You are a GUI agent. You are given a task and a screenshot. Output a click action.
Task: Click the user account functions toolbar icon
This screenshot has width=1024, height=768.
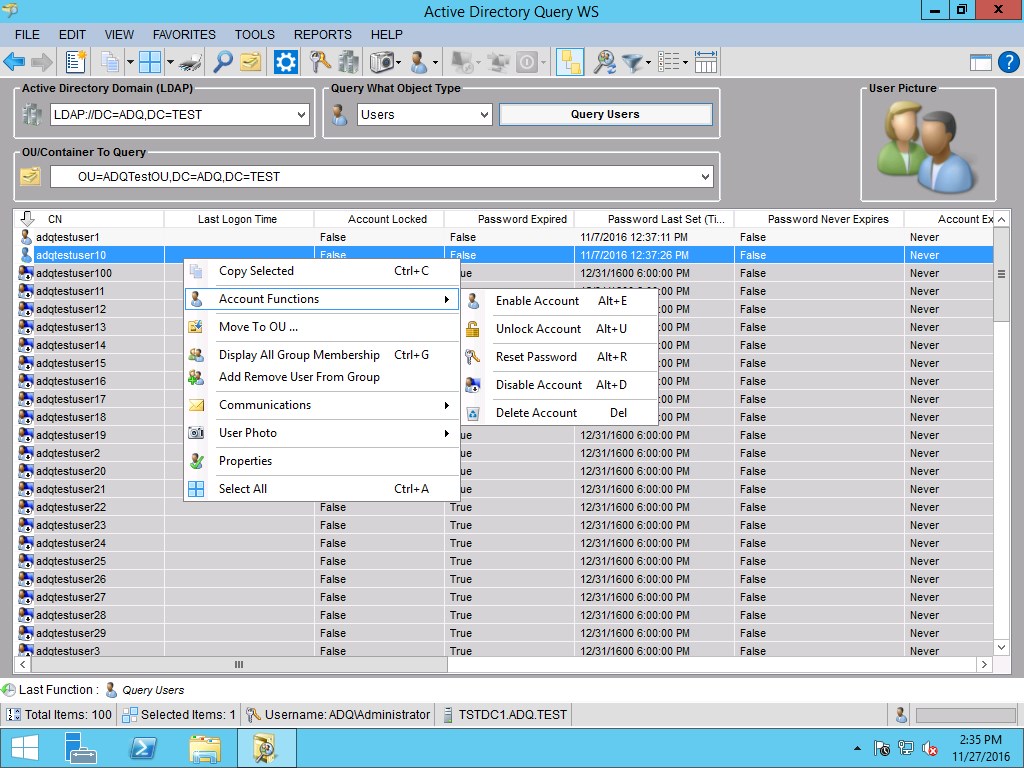pos(419,63)
